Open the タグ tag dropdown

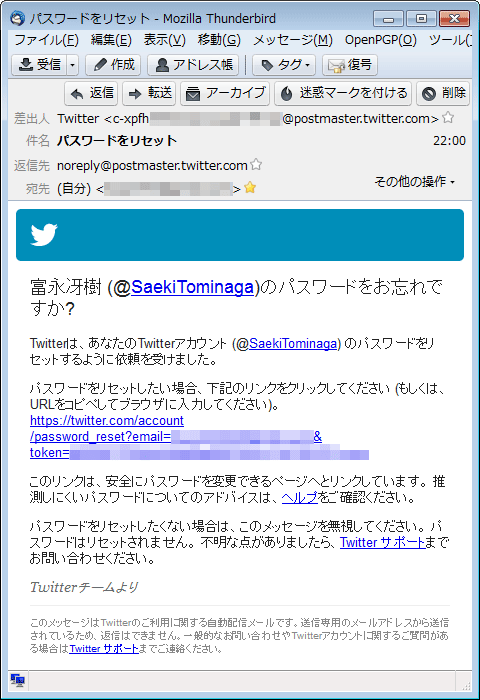point(284,65)
